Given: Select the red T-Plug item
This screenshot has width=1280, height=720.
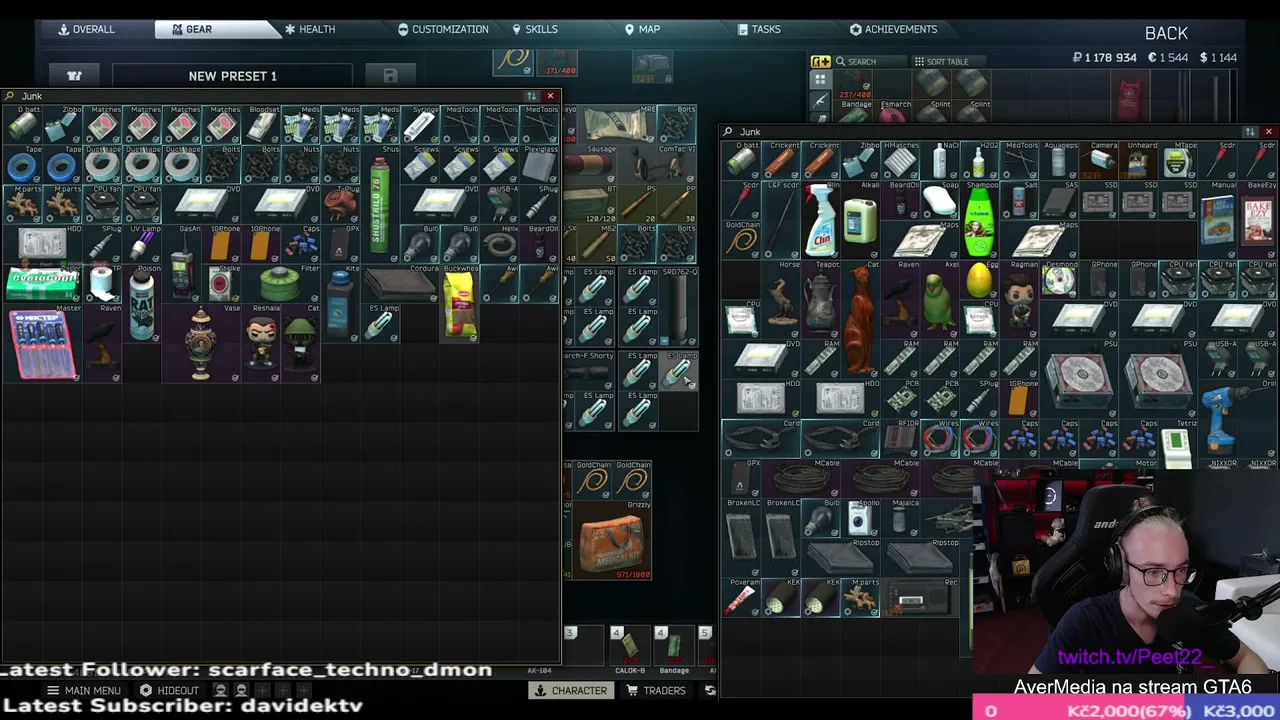Looking at the screenshot, I should (x=341, y=205).
